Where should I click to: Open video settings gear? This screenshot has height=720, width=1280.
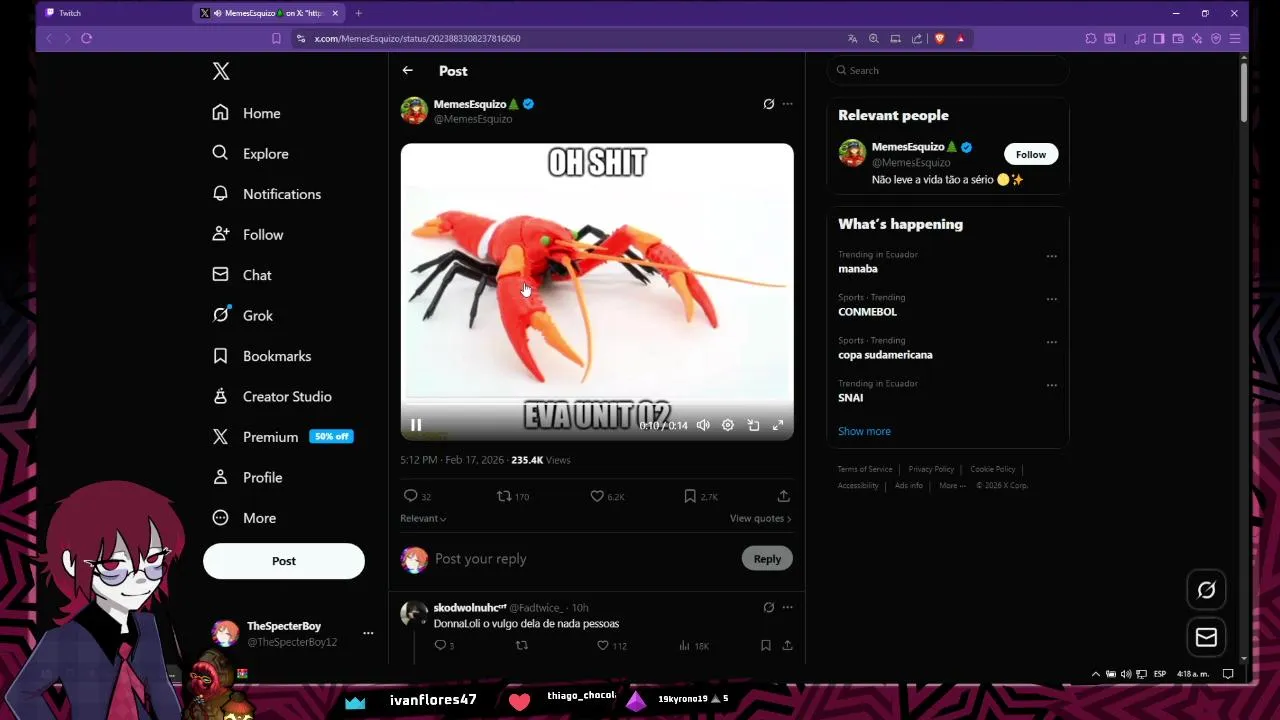pos(728,425)
